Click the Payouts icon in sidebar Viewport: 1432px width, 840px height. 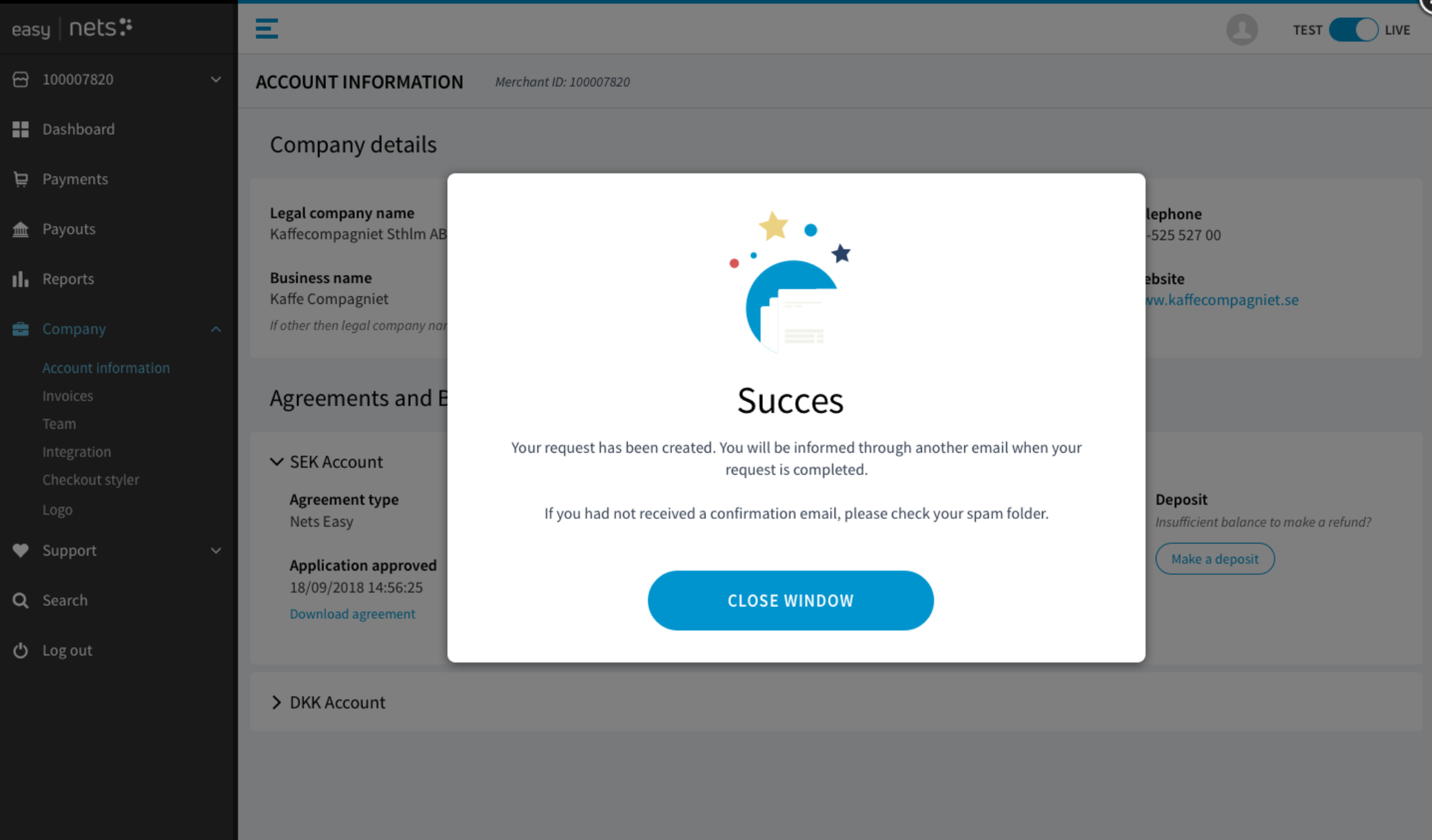tap(20, 228)
